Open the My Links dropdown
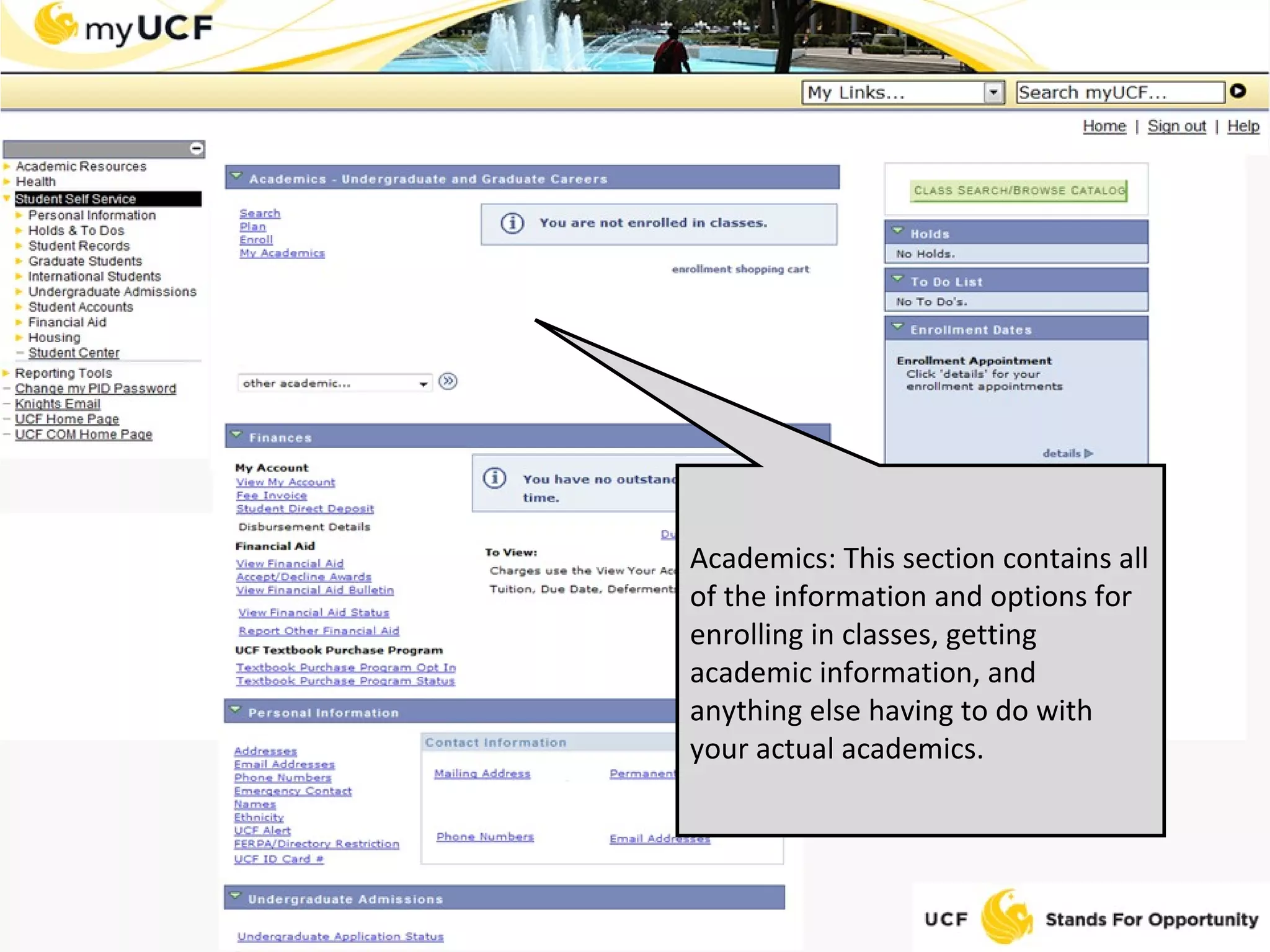The width and height of the screenshot is (1270, 952). tap(993, 92)
